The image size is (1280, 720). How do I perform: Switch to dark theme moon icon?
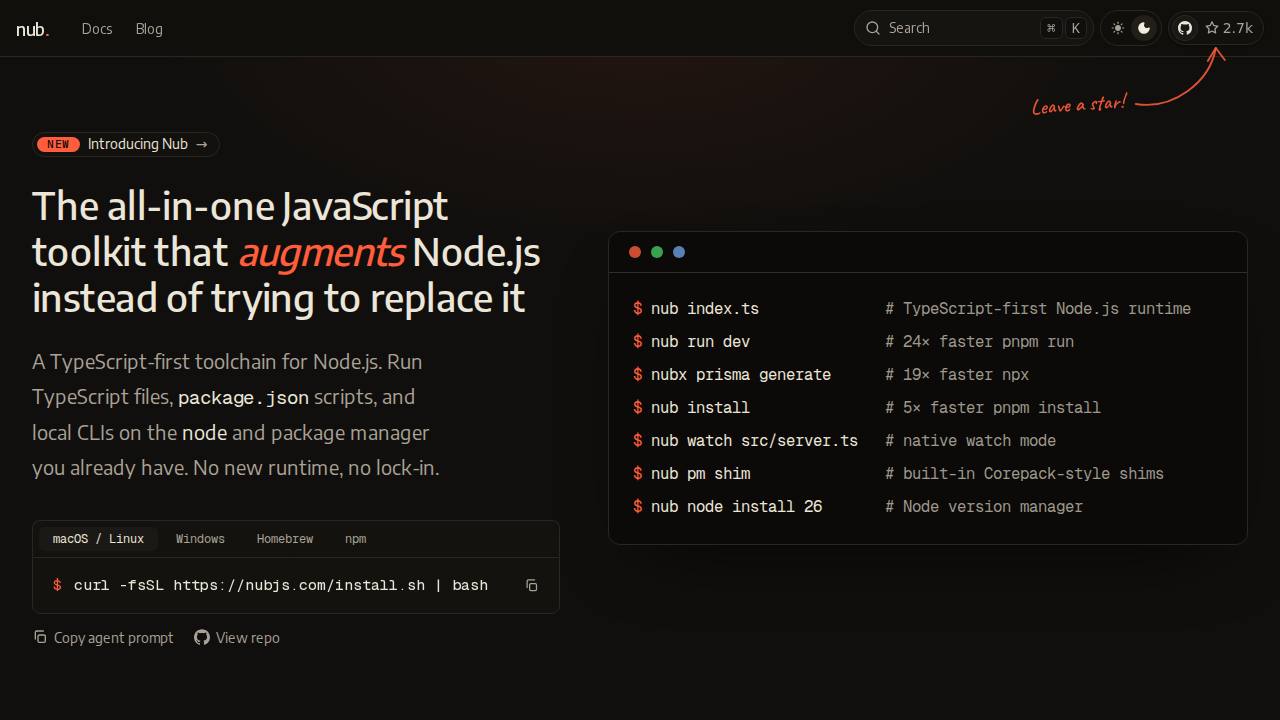pos(1144,28)
